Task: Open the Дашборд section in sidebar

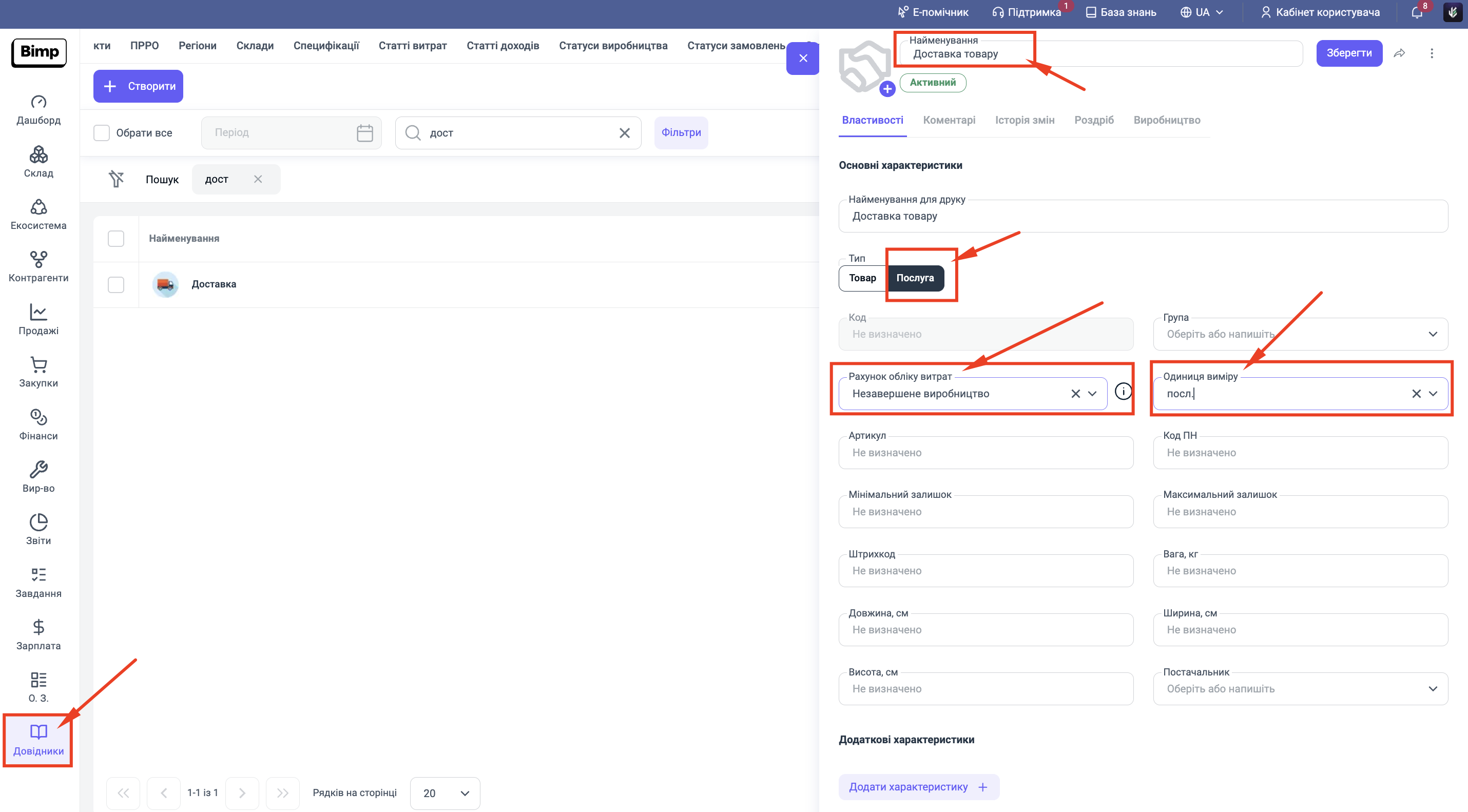Action: [x=38, y=109]
